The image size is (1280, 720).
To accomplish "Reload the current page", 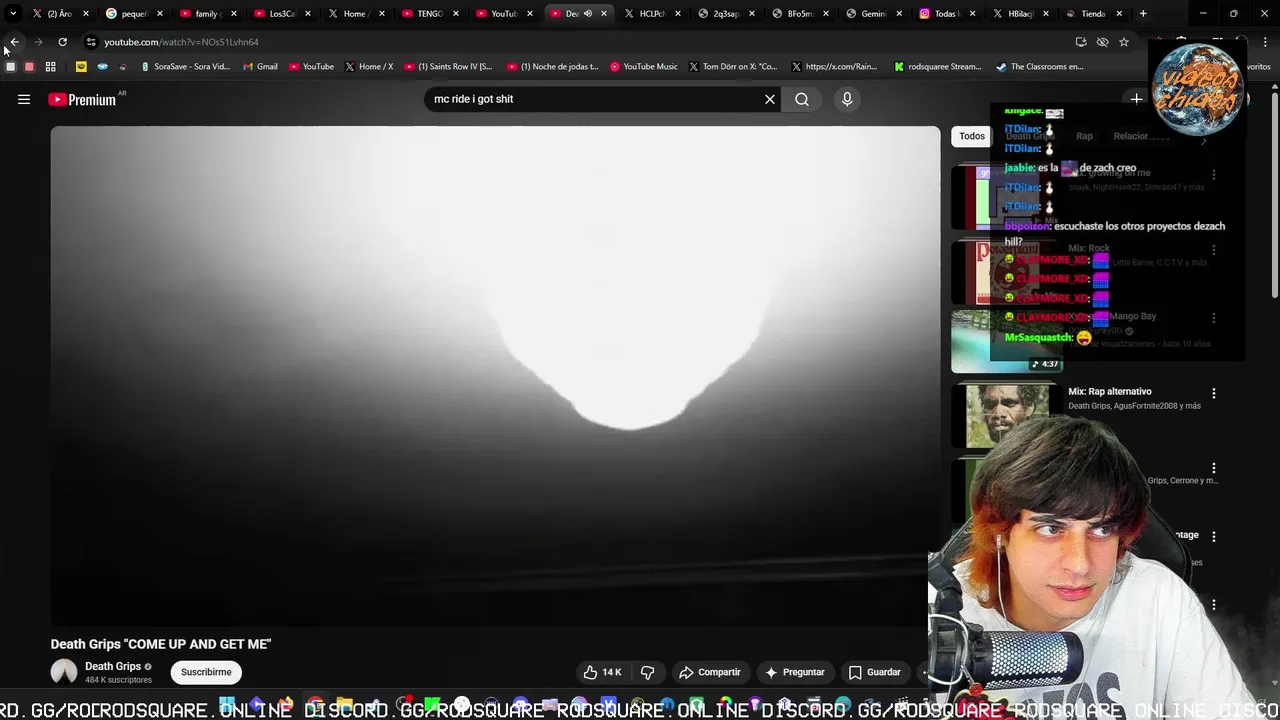I will click(x=62, y=42).
